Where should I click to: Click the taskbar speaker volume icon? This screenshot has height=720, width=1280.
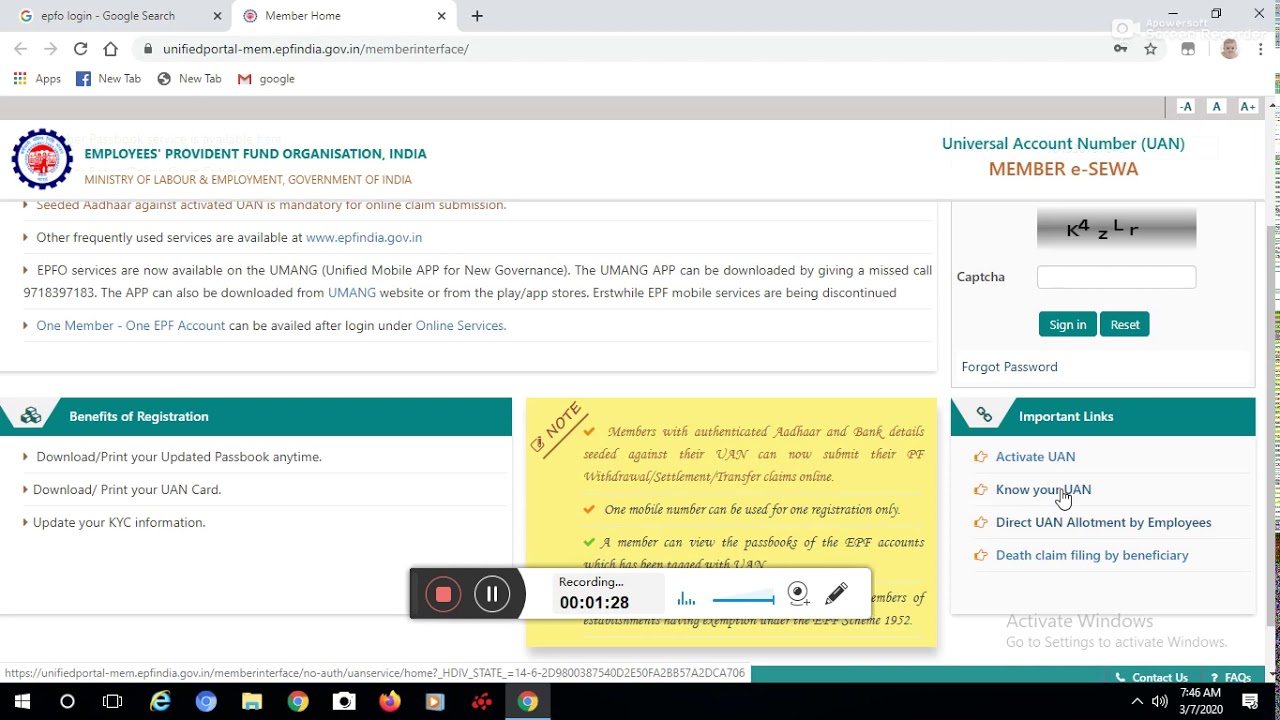click(x=1160, y=702)
